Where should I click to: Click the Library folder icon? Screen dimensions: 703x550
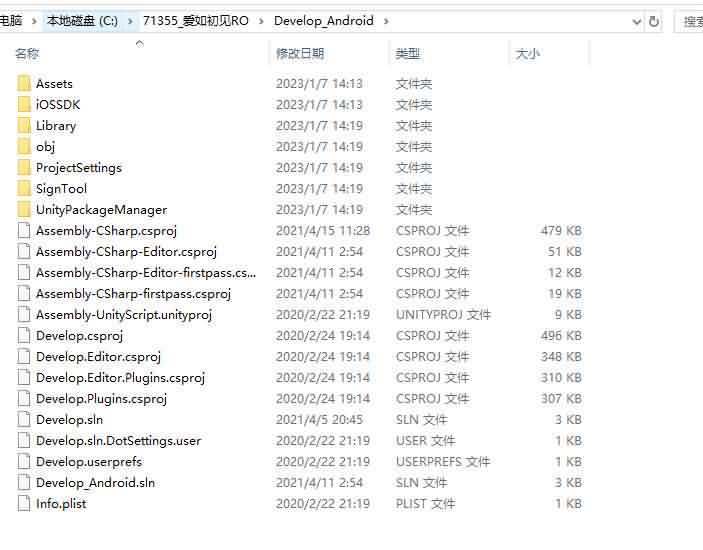pyautogui.click(x=24, y=126)
